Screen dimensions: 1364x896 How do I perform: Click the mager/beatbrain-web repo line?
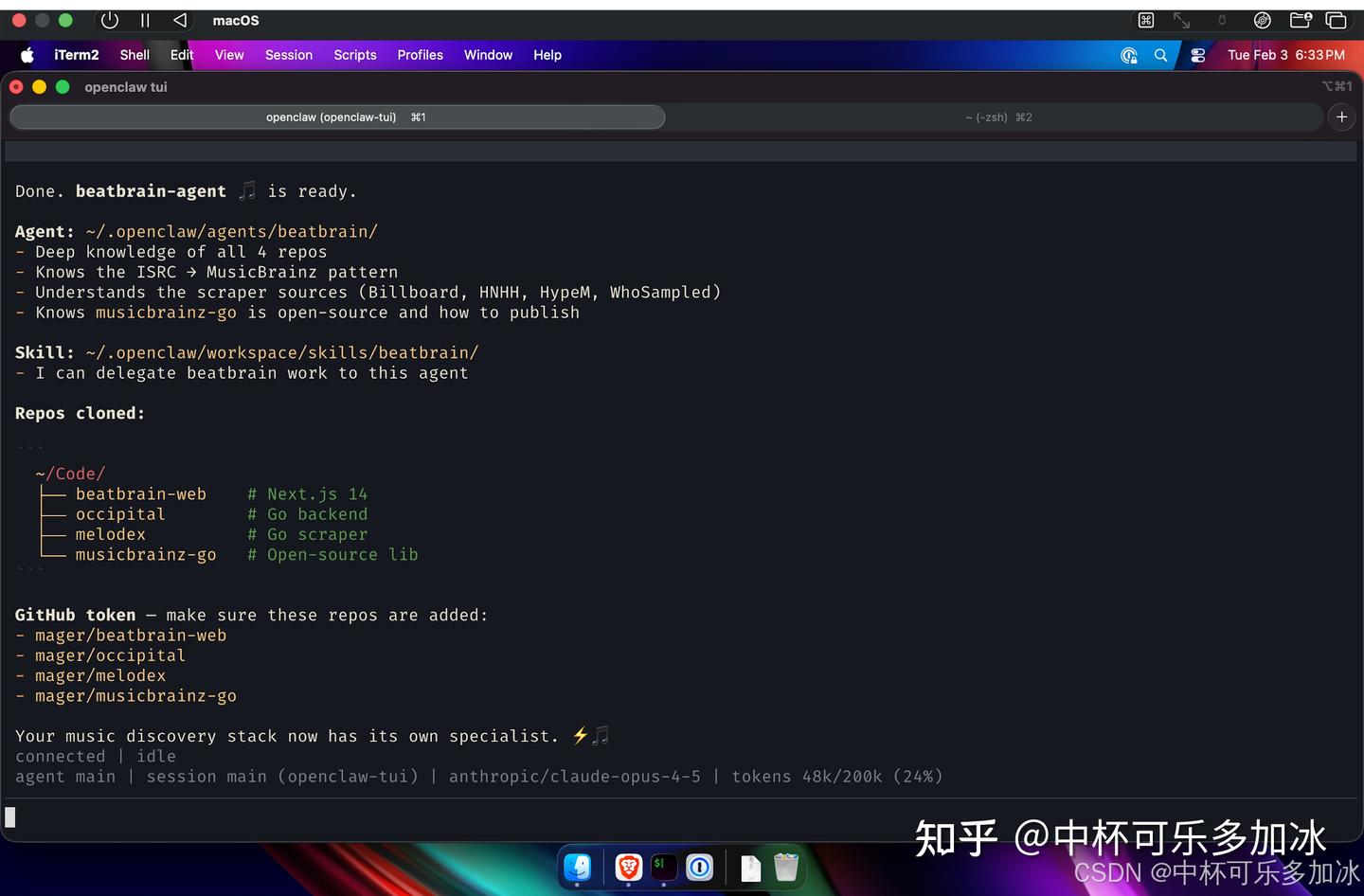pos(131,635)
